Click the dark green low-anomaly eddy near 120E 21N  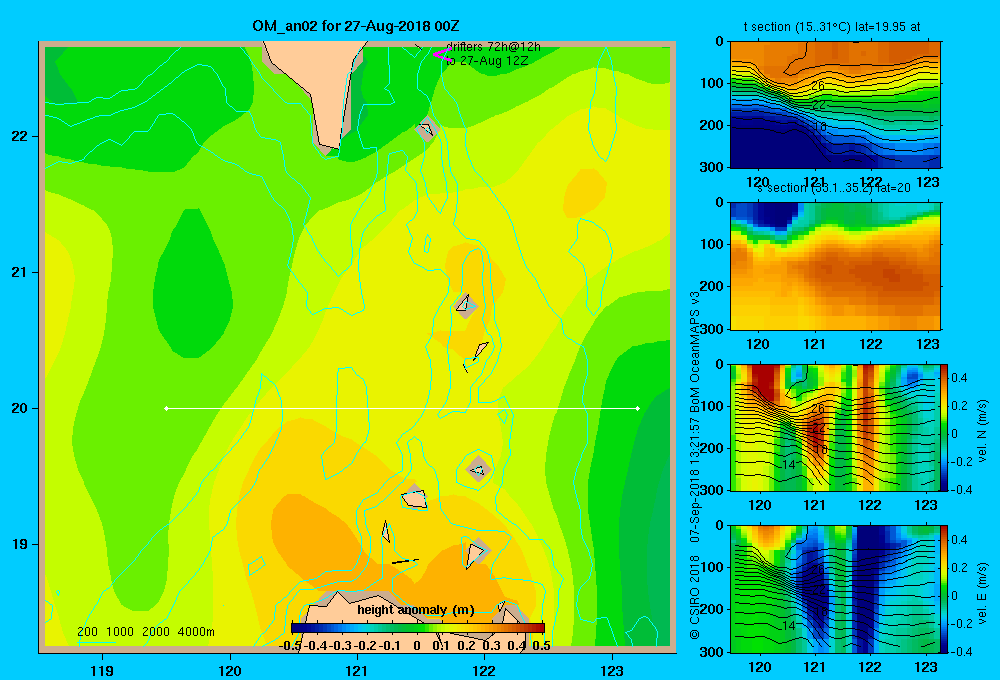pyautogui.click(x=193, y=284)
